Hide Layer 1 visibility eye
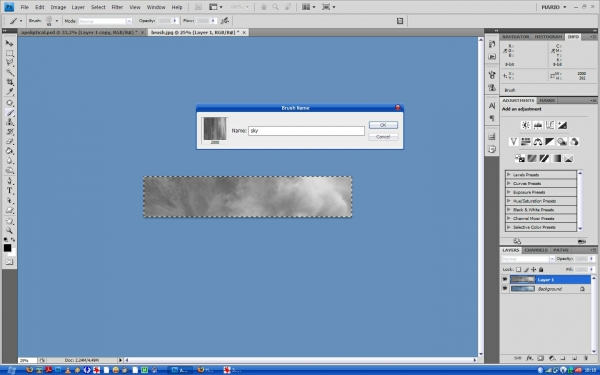This screenshot has height=375, width=600. (x=505, y=279)
